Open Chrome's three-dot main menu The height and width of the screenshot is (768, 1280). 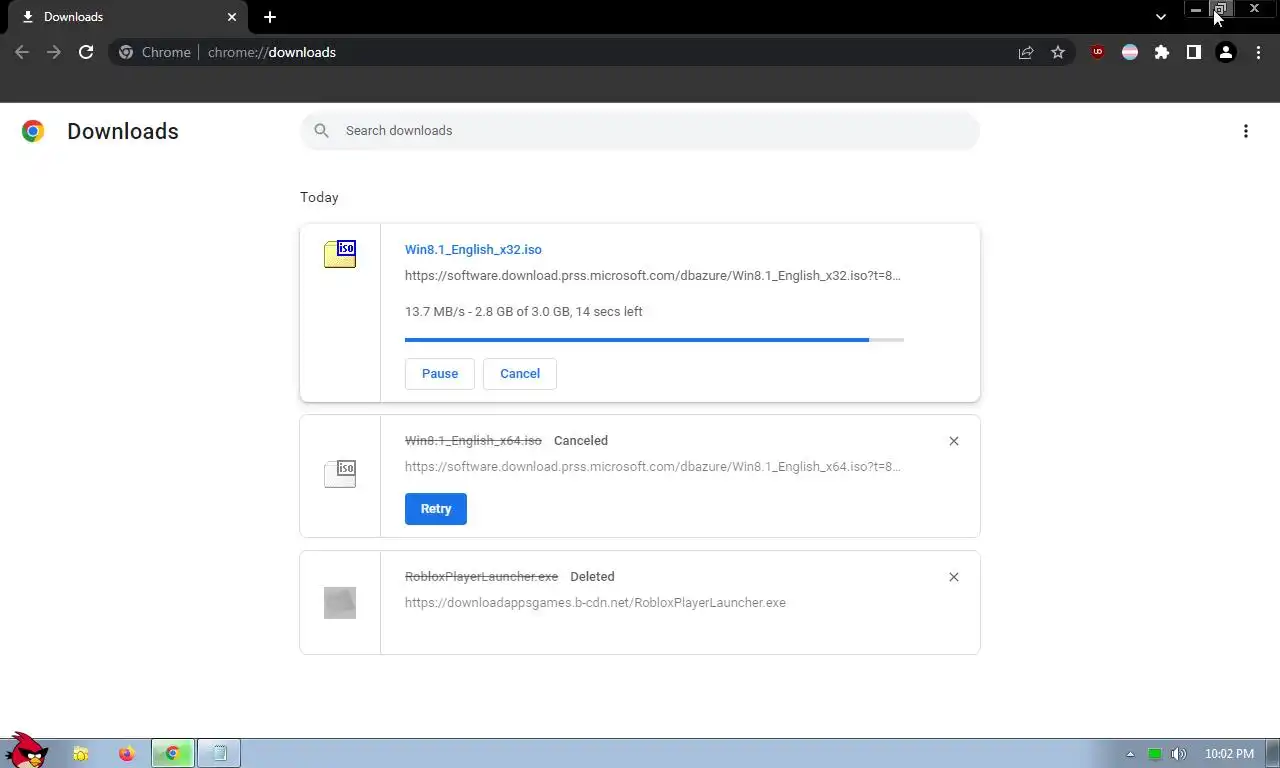(x=1258, y=52)
